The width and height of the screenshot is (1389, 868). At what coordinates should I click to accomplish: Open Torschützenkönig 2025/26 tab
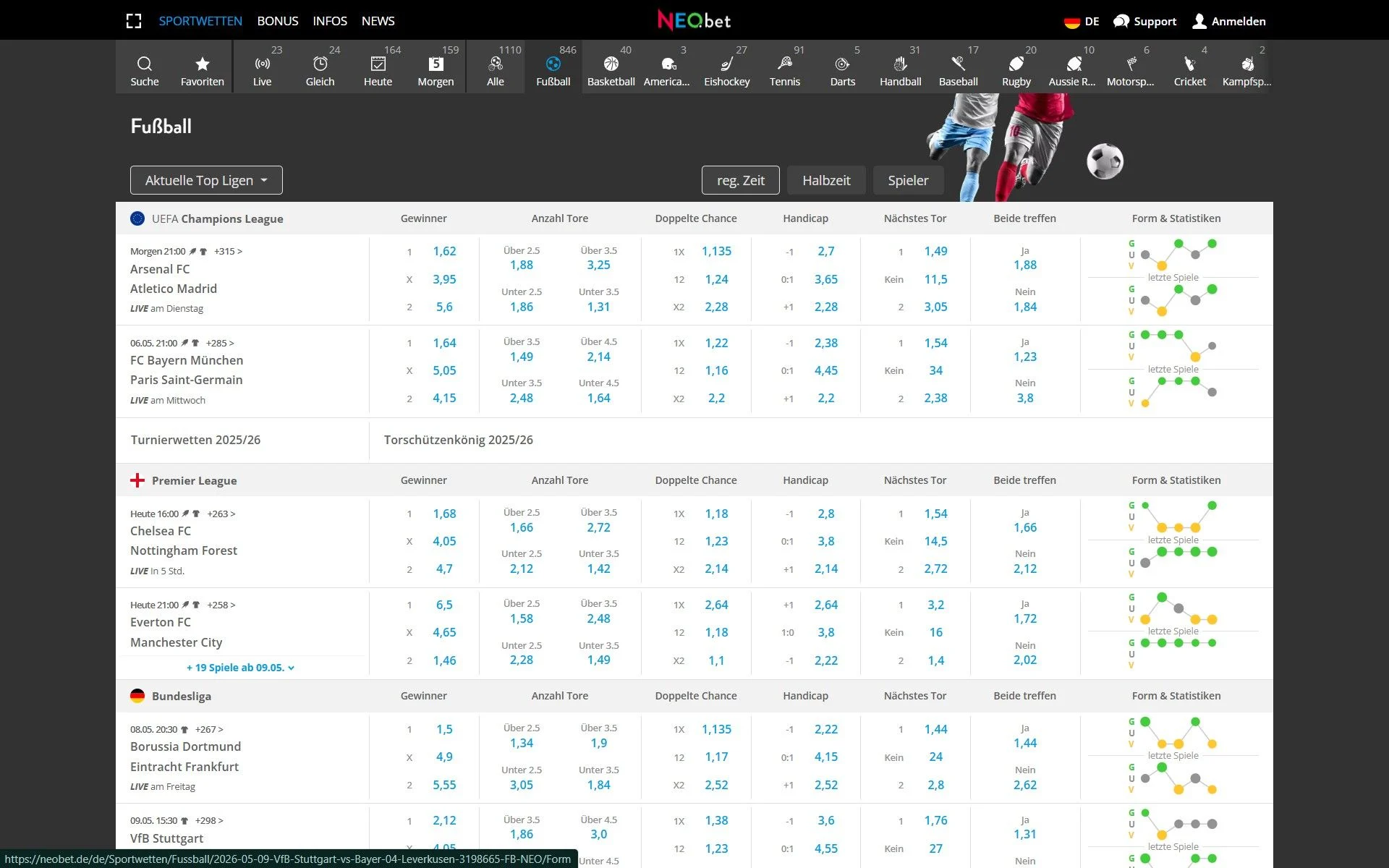(459, 440)
